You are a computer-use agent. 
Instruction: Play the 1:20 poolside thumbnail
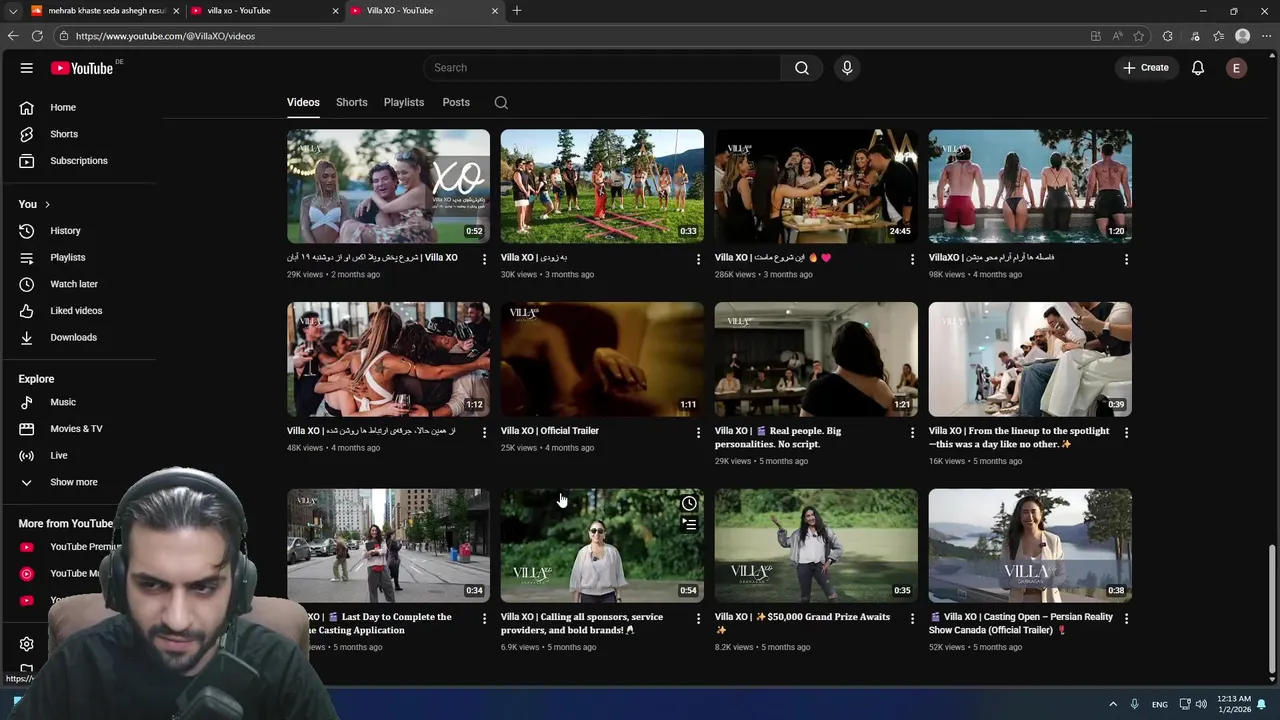[1030, 186]
